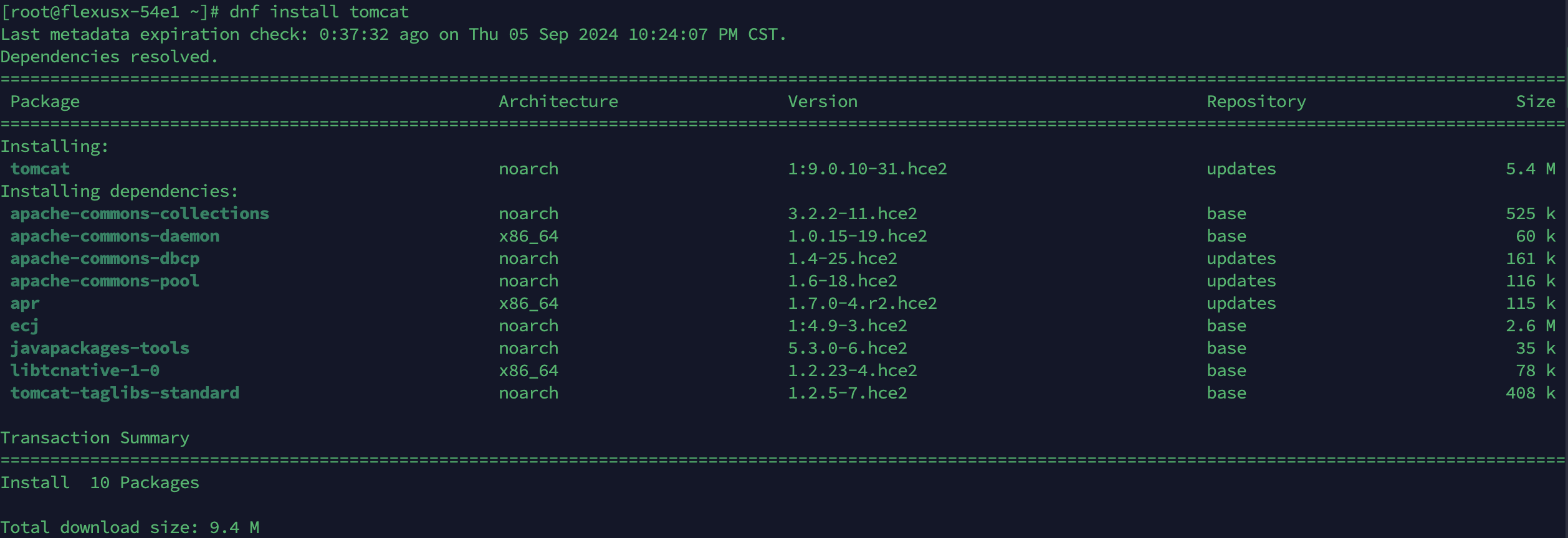
Task: Click the tomcat version 1:9.0.10-31.hce2
Action: [x=868, y=169]
